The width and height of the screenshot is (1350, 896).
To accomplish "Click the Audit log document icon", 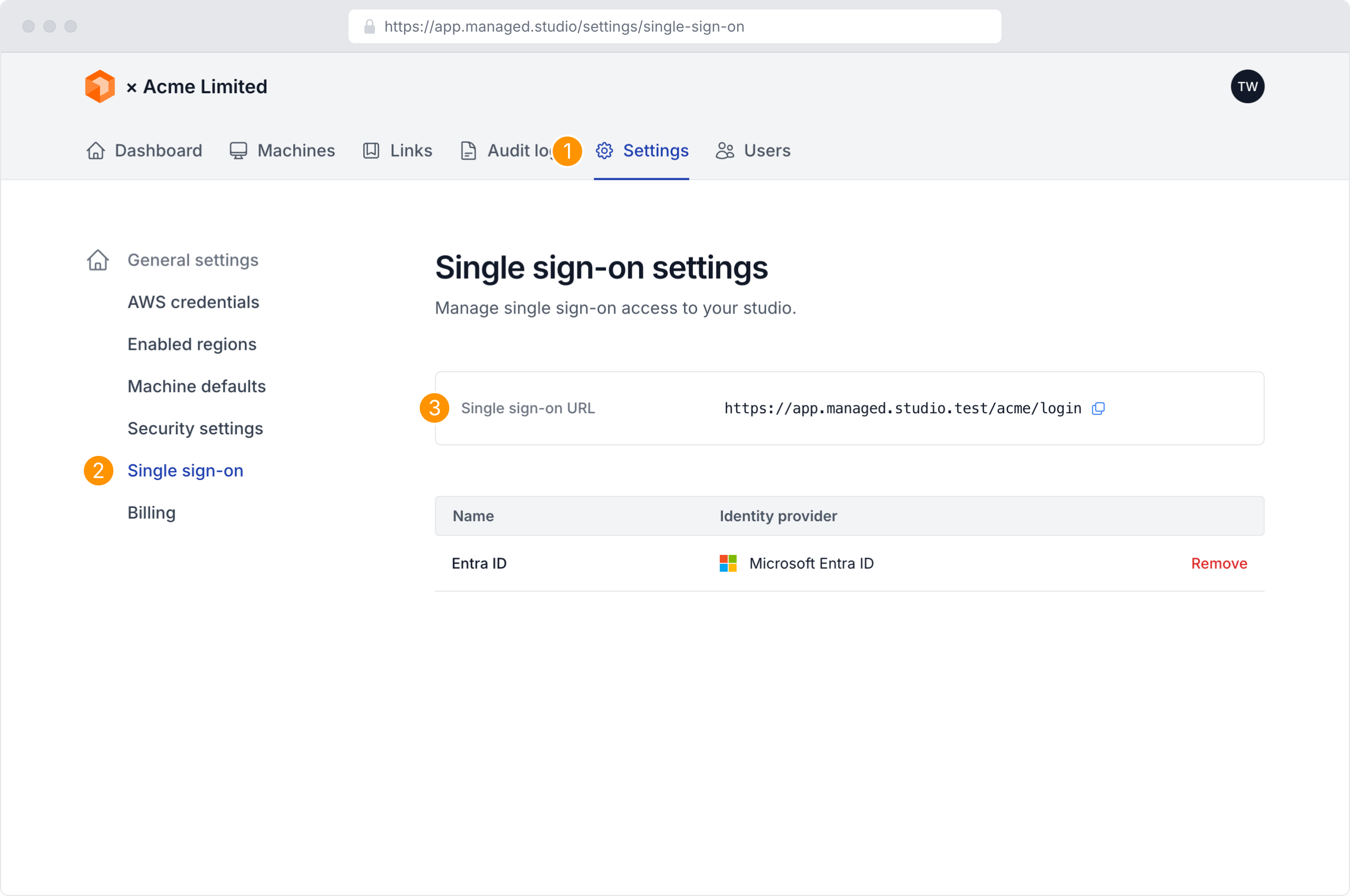I will pyautogui.click(x=468, y=151).
